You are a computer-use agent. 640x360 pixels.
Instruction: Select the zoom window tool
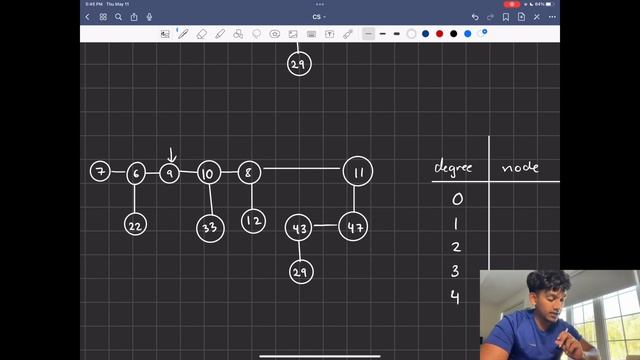coord(165,34)
